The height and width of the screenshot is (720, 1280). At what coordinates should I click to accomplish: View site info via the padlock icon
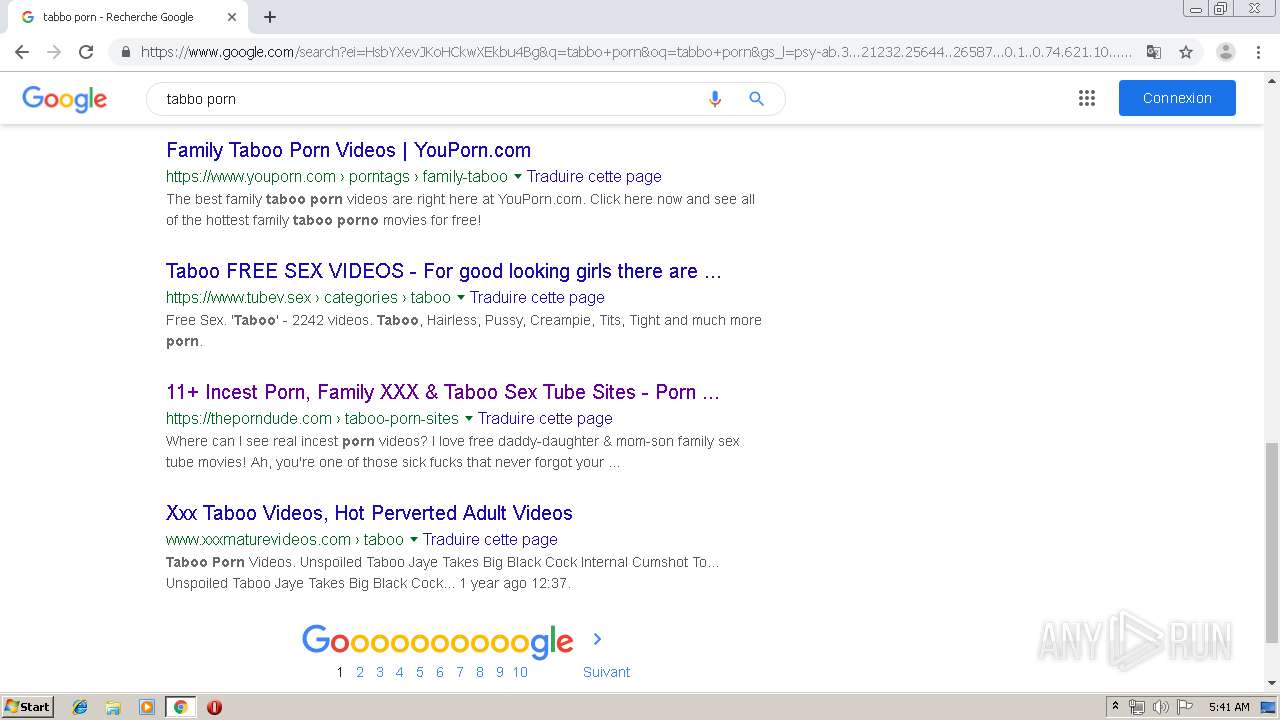[125, 52]
